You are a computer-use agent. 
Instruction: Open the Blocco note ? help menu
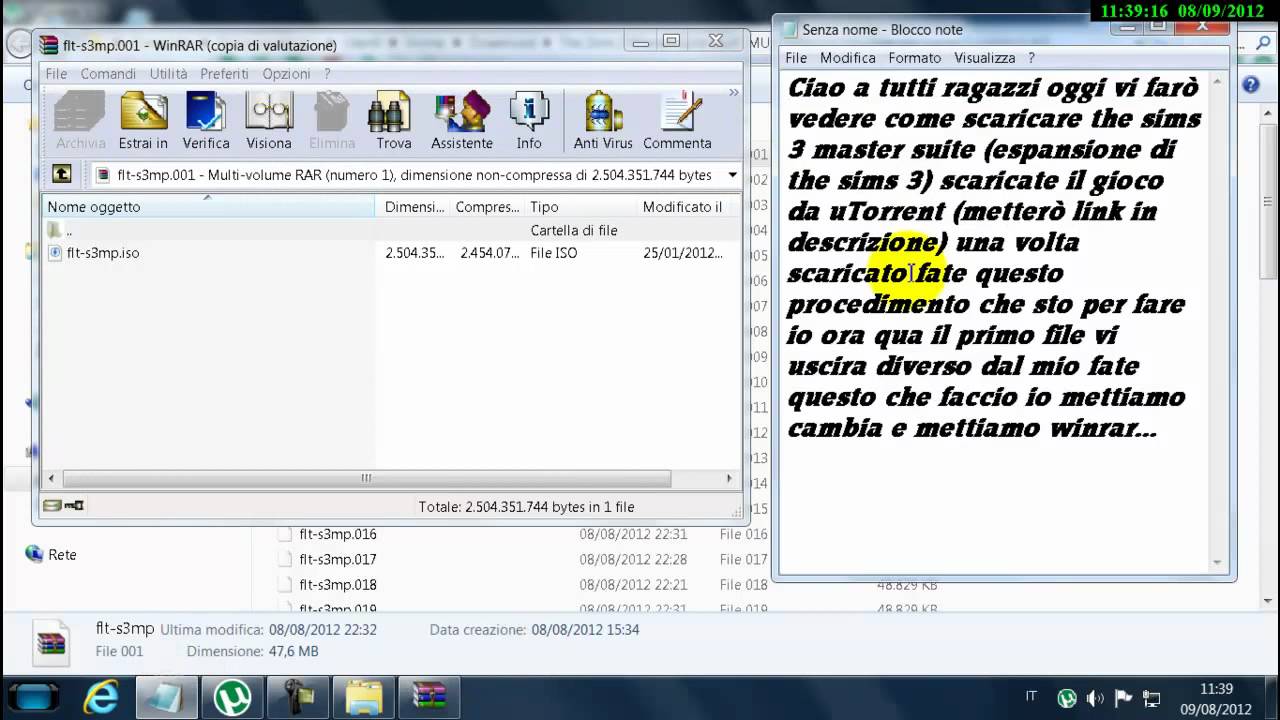pos(1031,58)
